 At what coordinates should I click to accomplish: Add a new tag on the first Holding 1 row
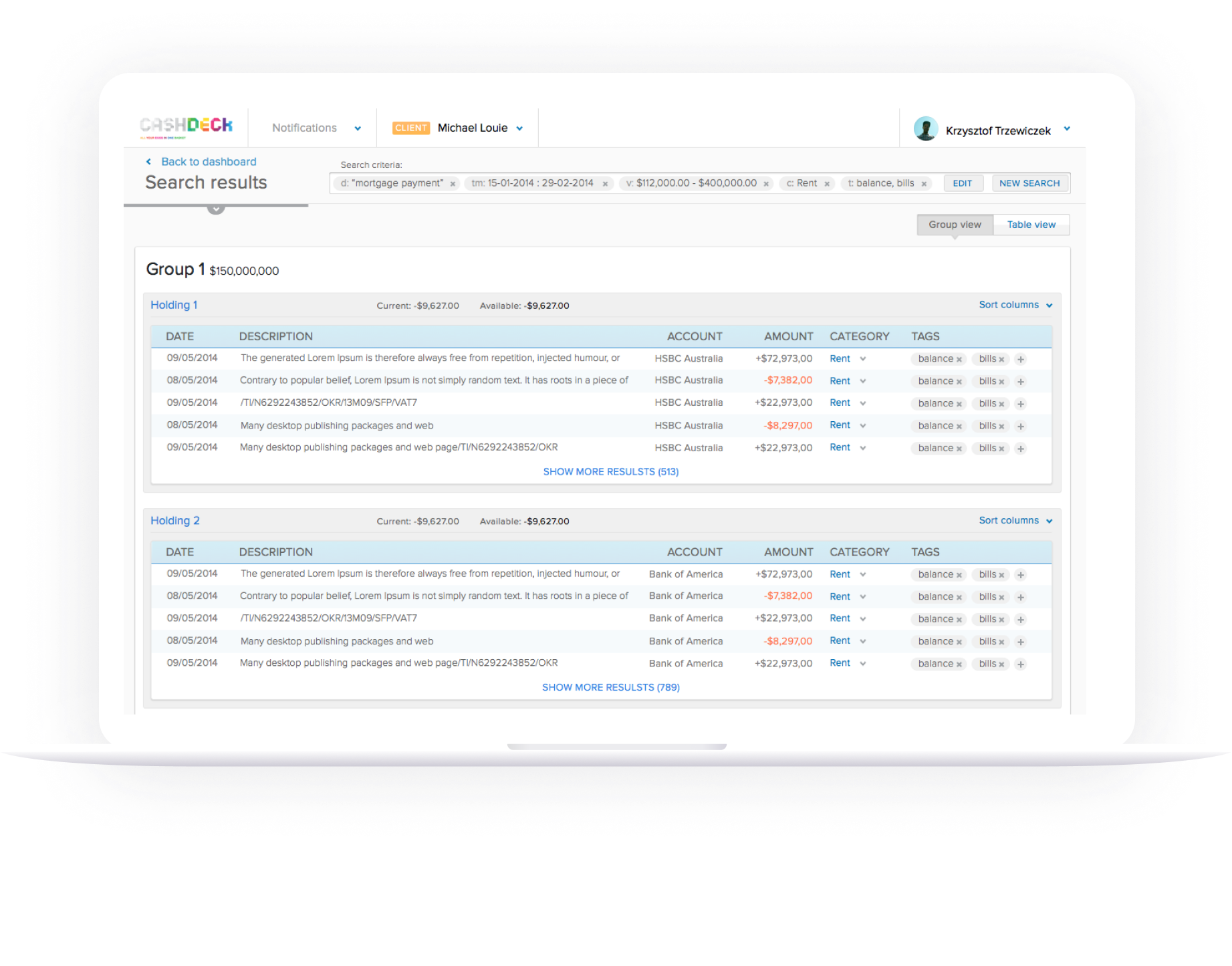(1021, 359)
